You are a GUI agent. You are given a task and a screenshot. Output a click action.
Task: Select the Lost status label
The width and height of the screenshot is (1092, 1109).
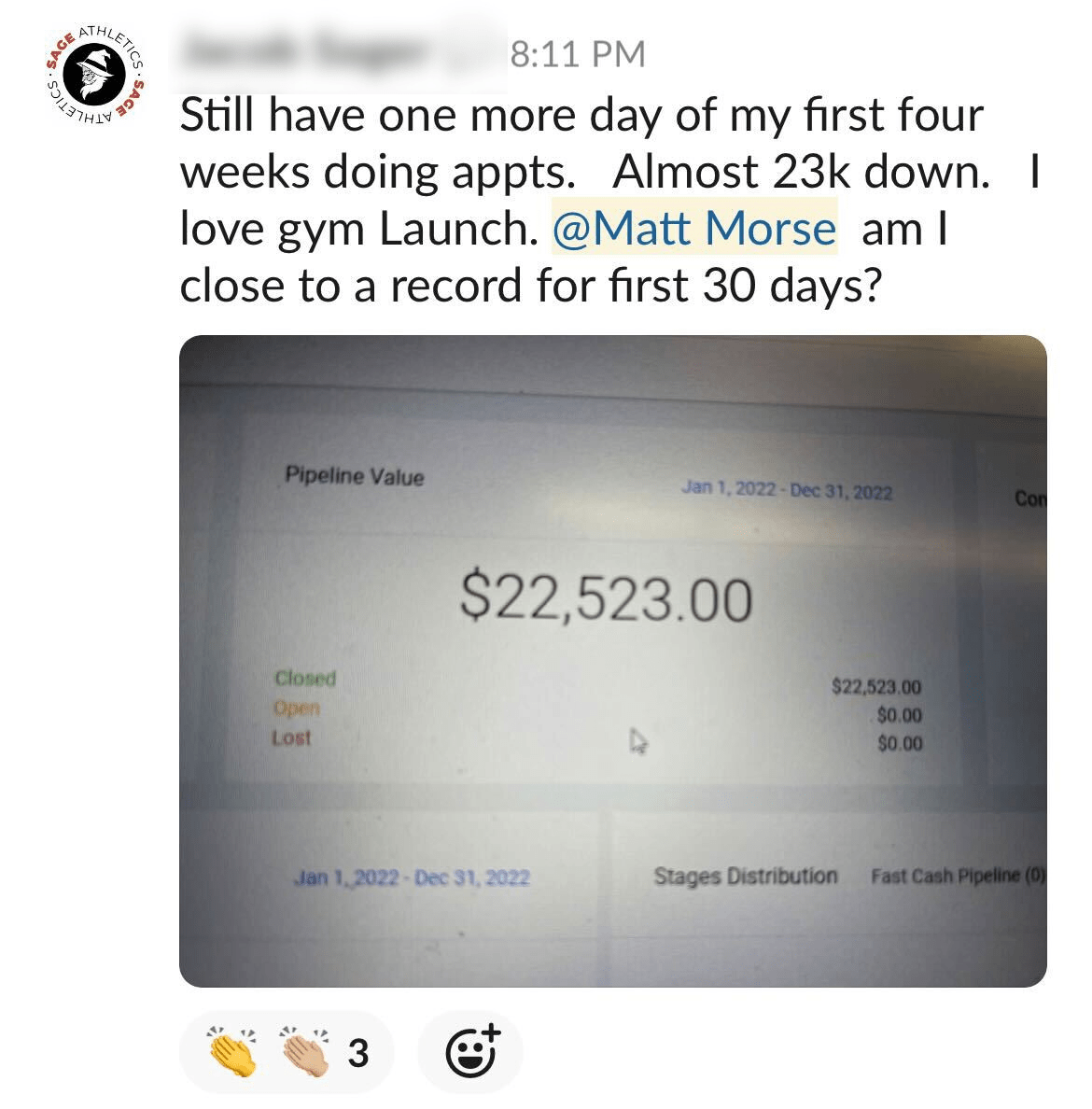pyautogui.click(x=291, y=737)
